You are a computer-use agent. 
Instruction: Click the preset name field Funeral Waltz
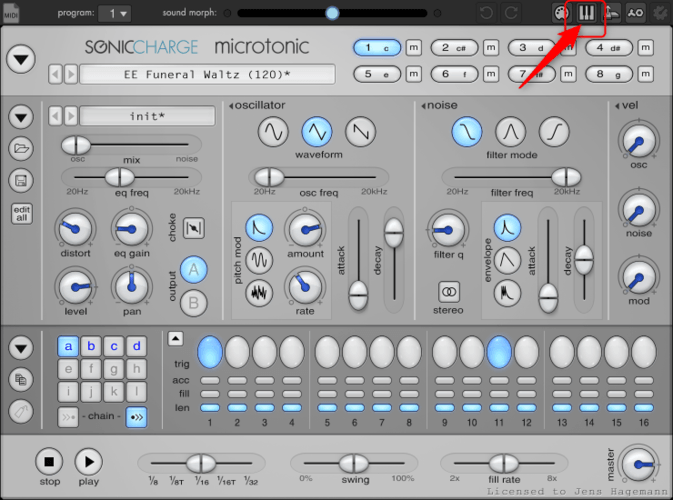pyautogui.click(x=208, y=75)
